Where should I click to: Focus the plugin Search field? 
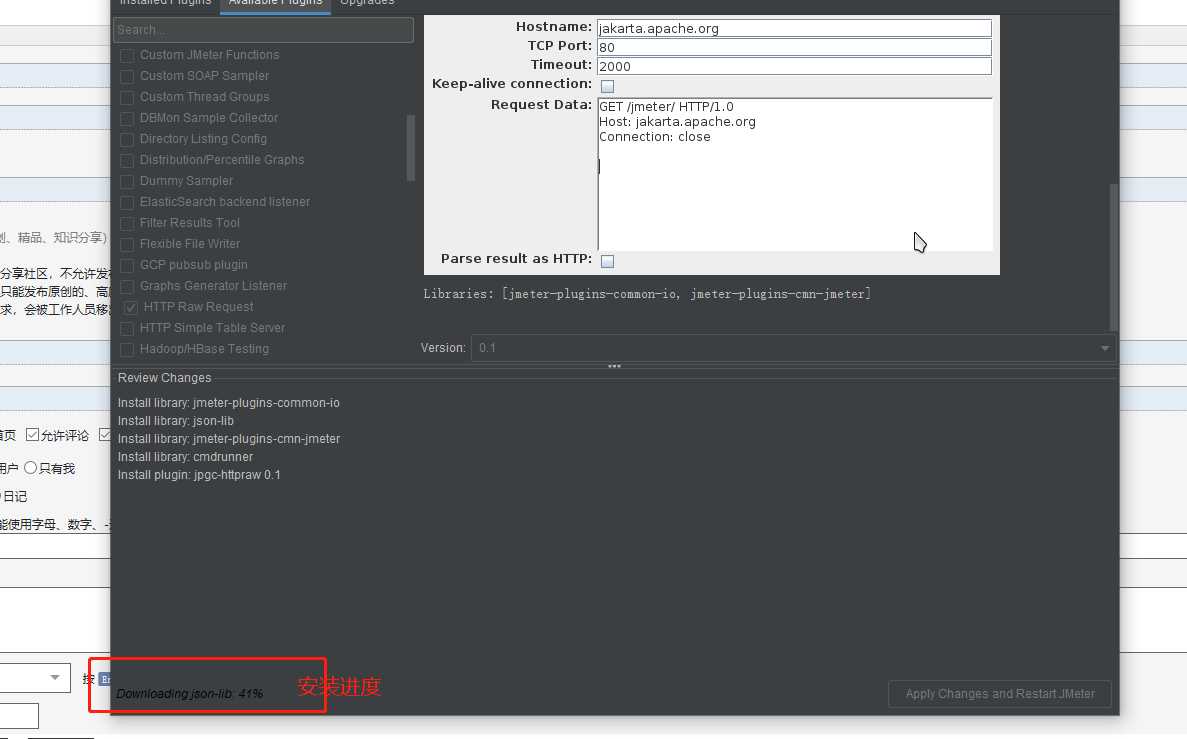click(263, 30)
